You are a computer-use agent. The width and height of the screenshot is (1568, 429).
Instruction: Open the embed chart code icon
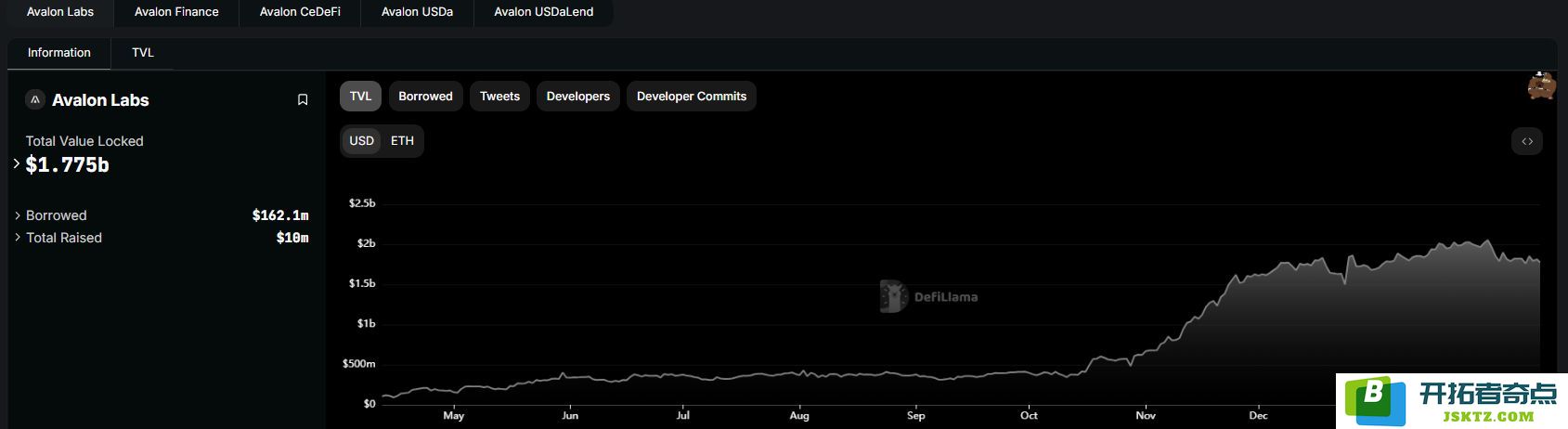[x=1527, y=141]
